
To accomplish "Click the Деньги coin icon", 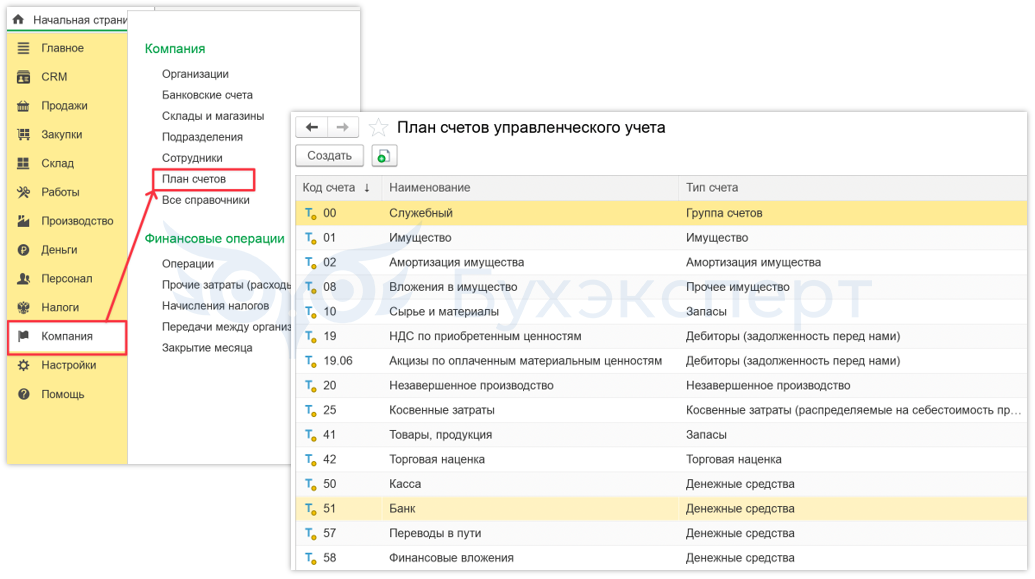I will click(23, 250).
